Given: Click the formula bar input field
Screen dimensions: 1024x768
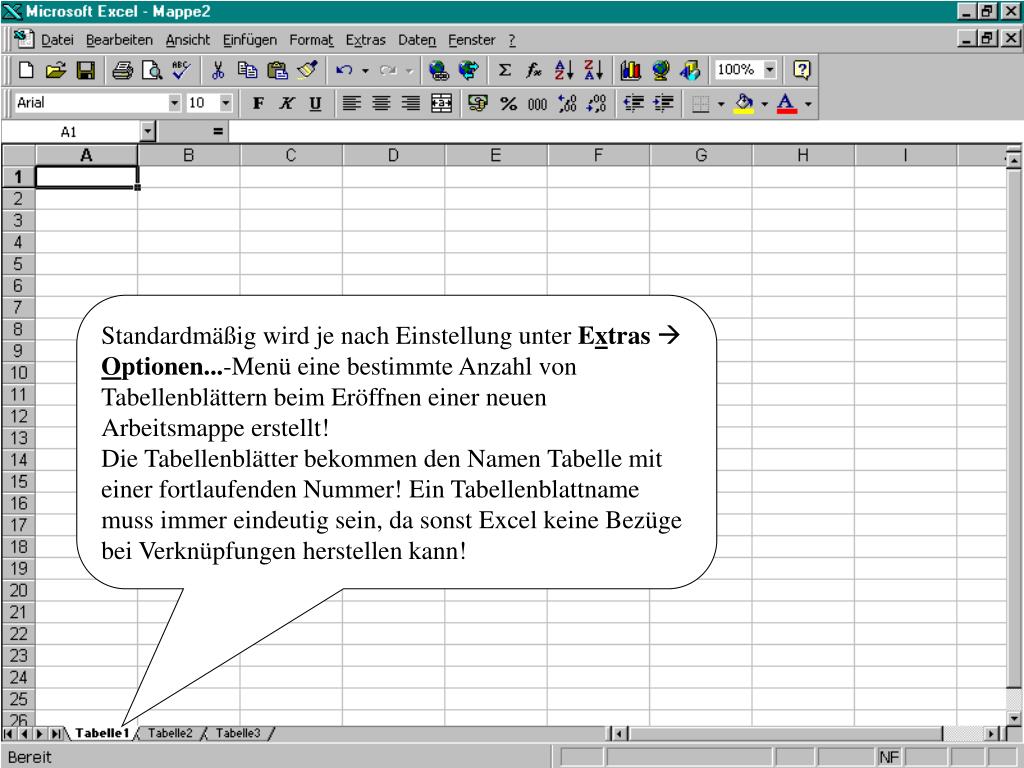Looking at the screenshot, I should [x=624, y=132].
